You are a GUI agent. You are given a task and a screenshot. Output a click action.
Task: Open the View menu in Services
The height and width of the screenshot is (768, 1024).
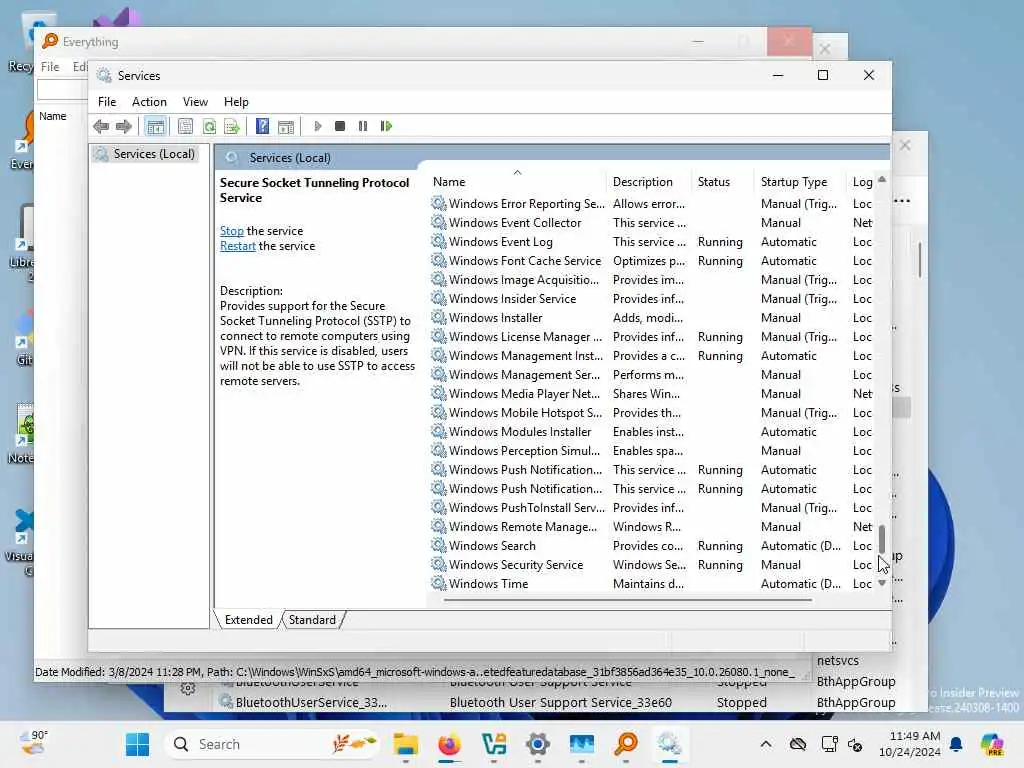tap(195, 102)
